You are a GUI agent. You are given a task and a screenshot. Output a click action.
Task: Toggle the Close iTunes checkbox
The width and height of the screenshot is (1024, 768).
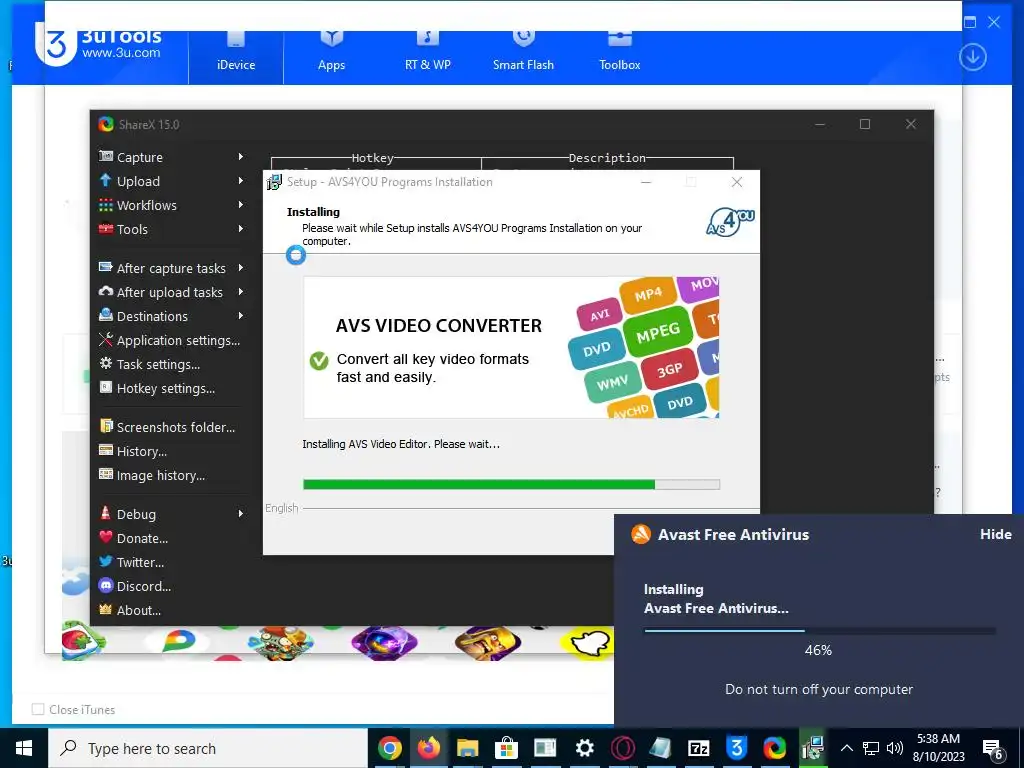coord(39,709)
